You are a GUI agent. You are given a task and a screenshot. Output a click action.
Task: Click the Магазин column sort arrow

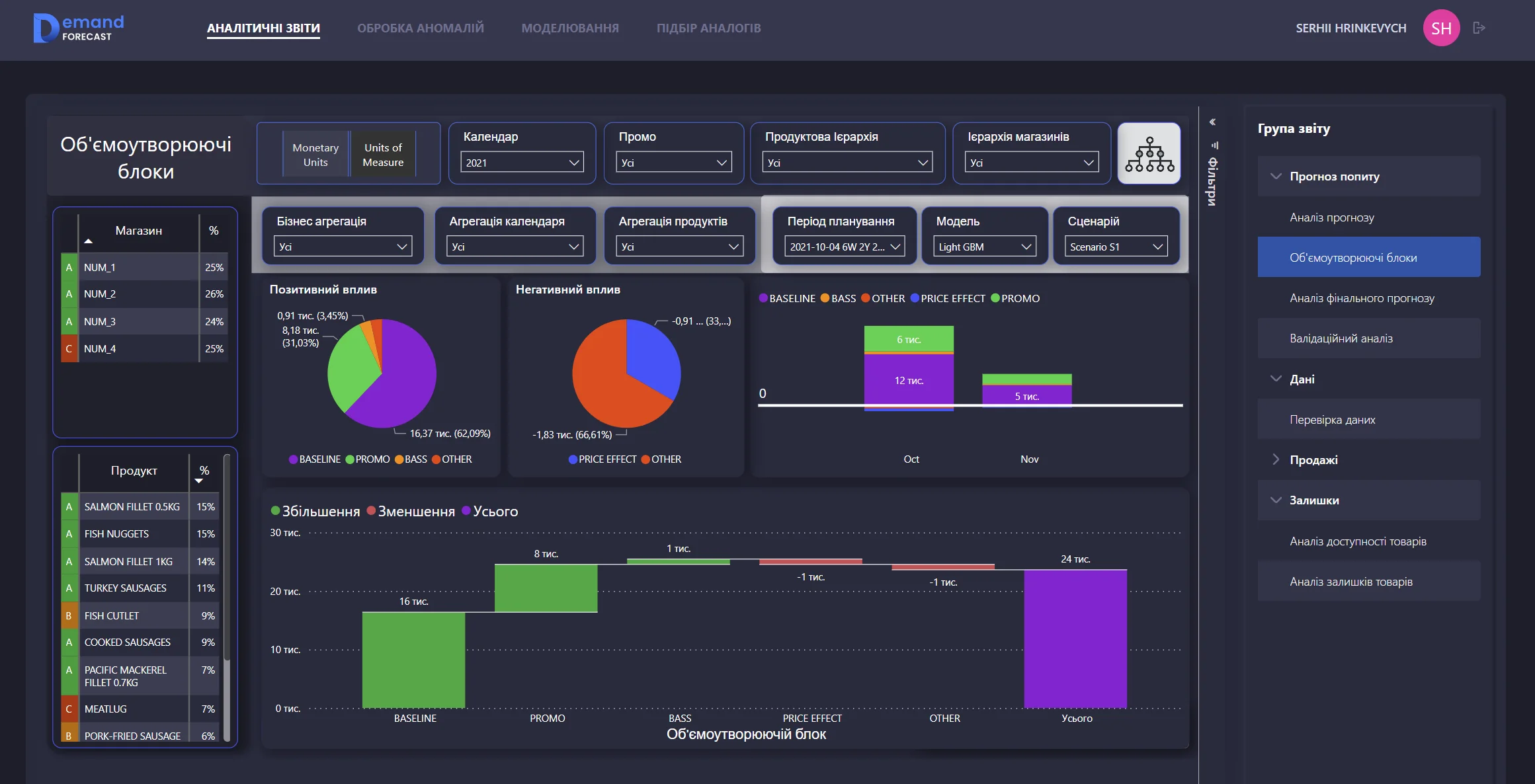point(88,241)
